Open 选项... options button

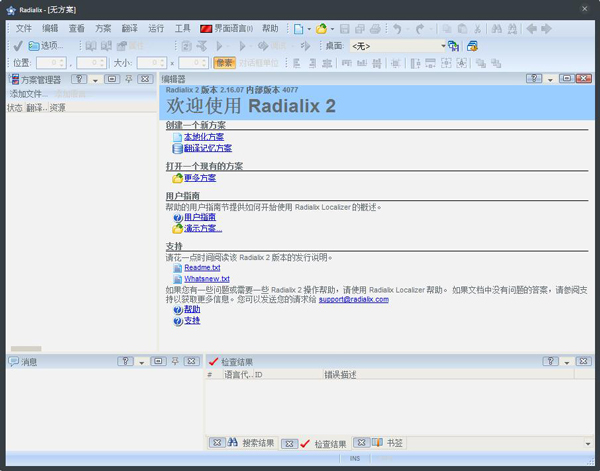pyautogui.click(x=46, y=46)
